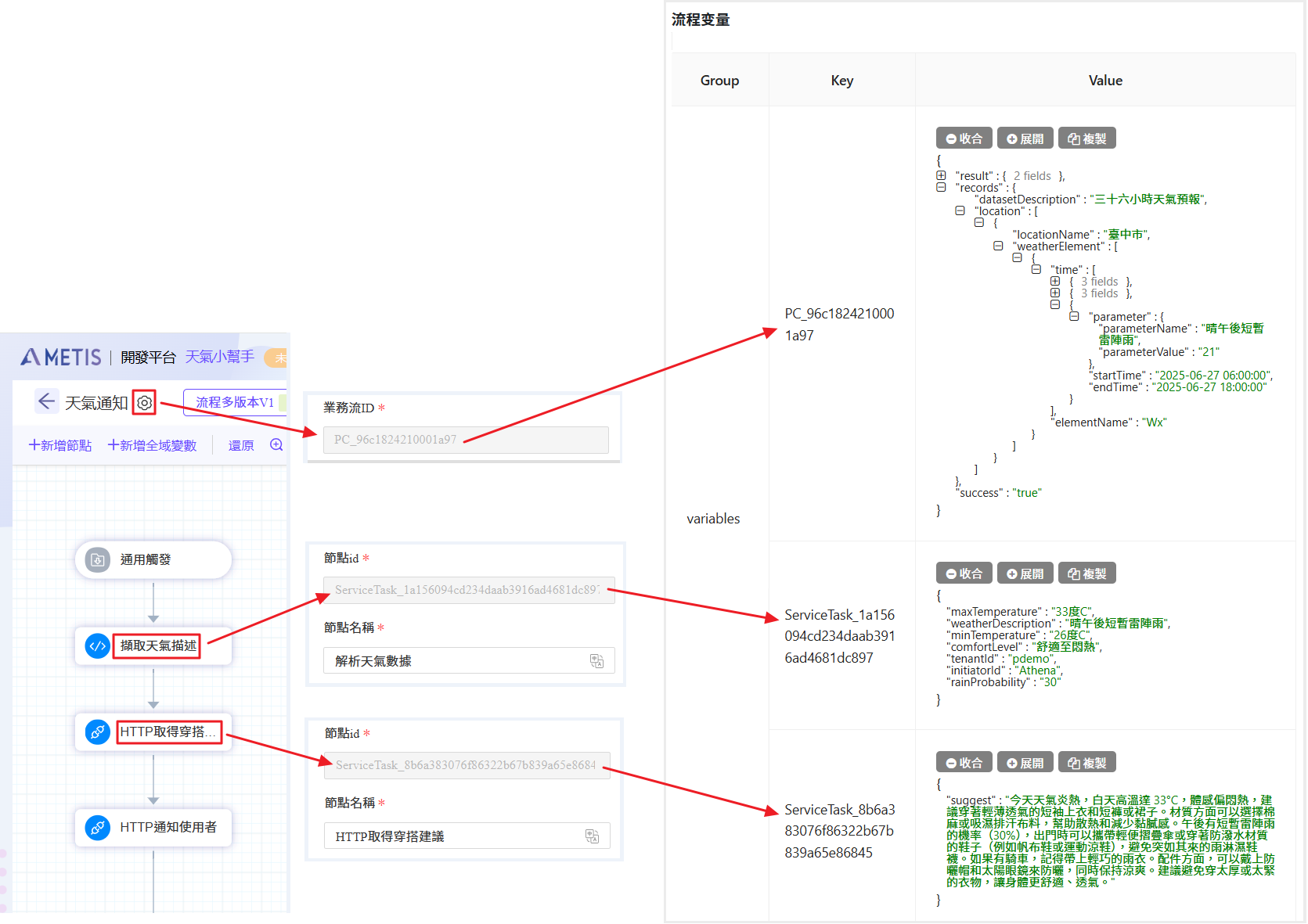Click the "rainProbability" value 30
The image size is (1308, 924).
pos(1050,681)
